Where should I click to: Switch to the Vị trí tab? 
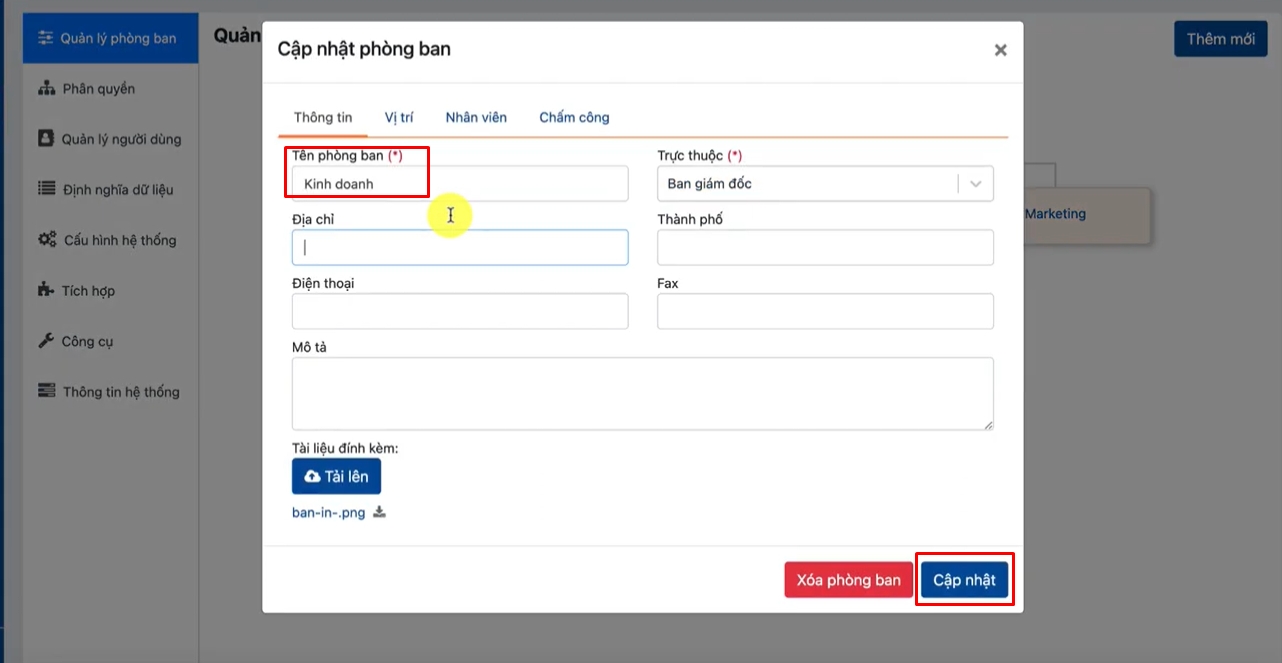pyautogui.click(x=399, y=117)
